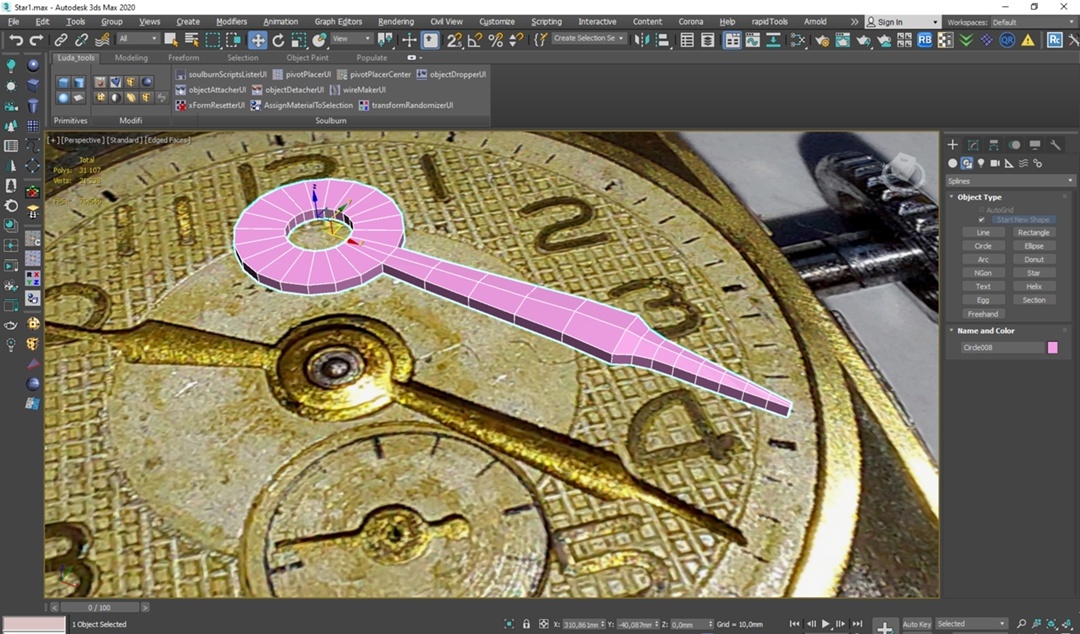Click the NGon spline button
This screenshot has height=634, width=1080.
coord(983,274)
